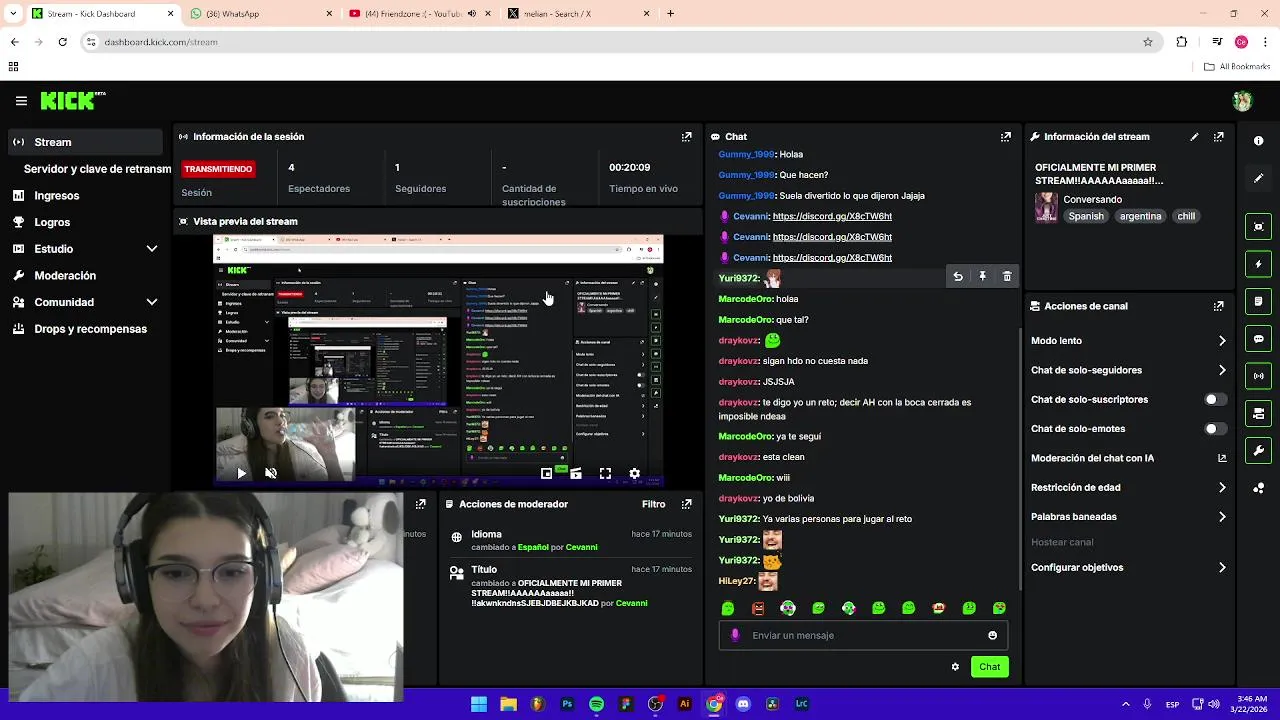1280x720 pixels.
Task: Click the argentina stream tag
Action: [1140, 216]
